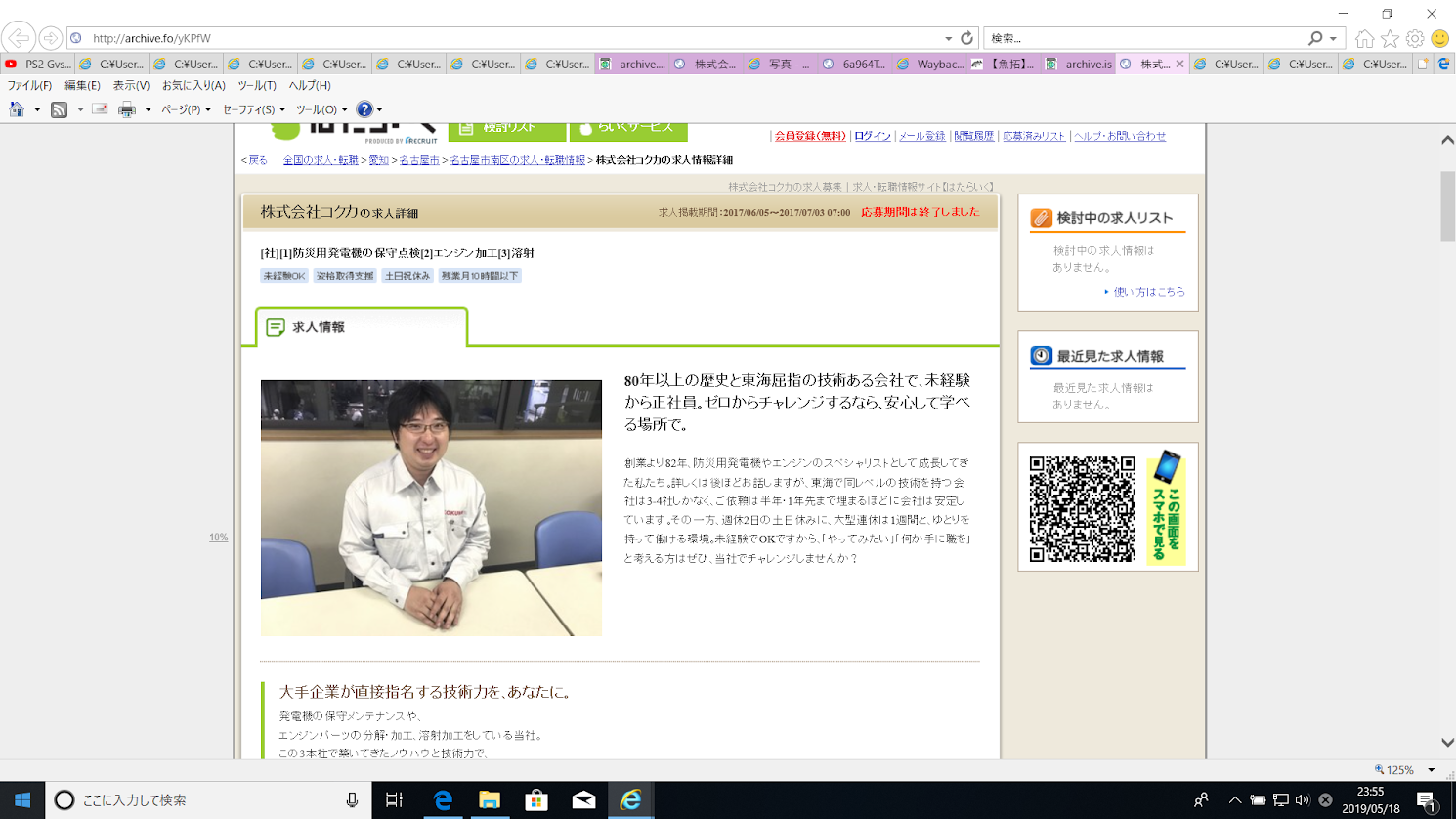The width and height of the screenshot is (1456, 819).
Task: Refresh the page with the reload icon
Action: [x=967, y=38]
